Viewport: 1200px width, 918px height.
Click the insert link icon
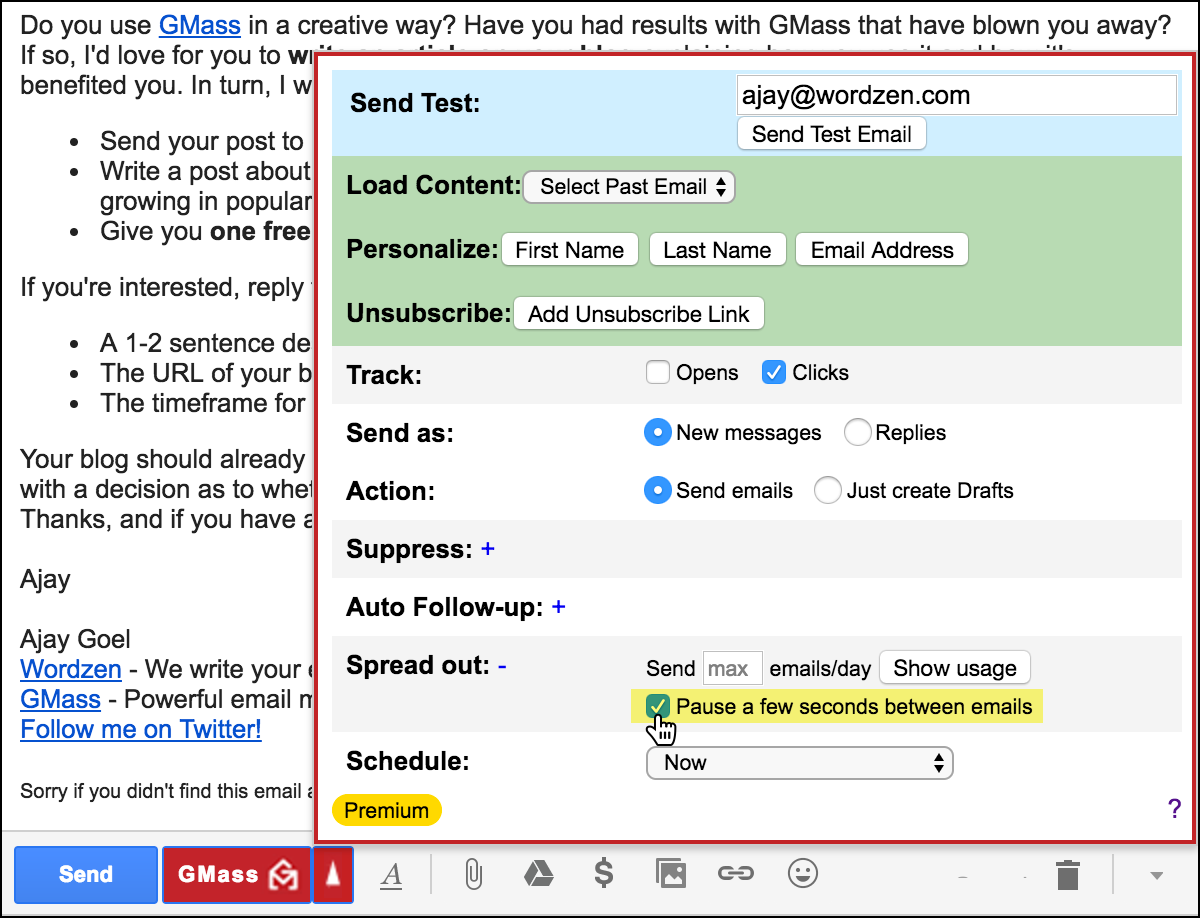point(735,875)
